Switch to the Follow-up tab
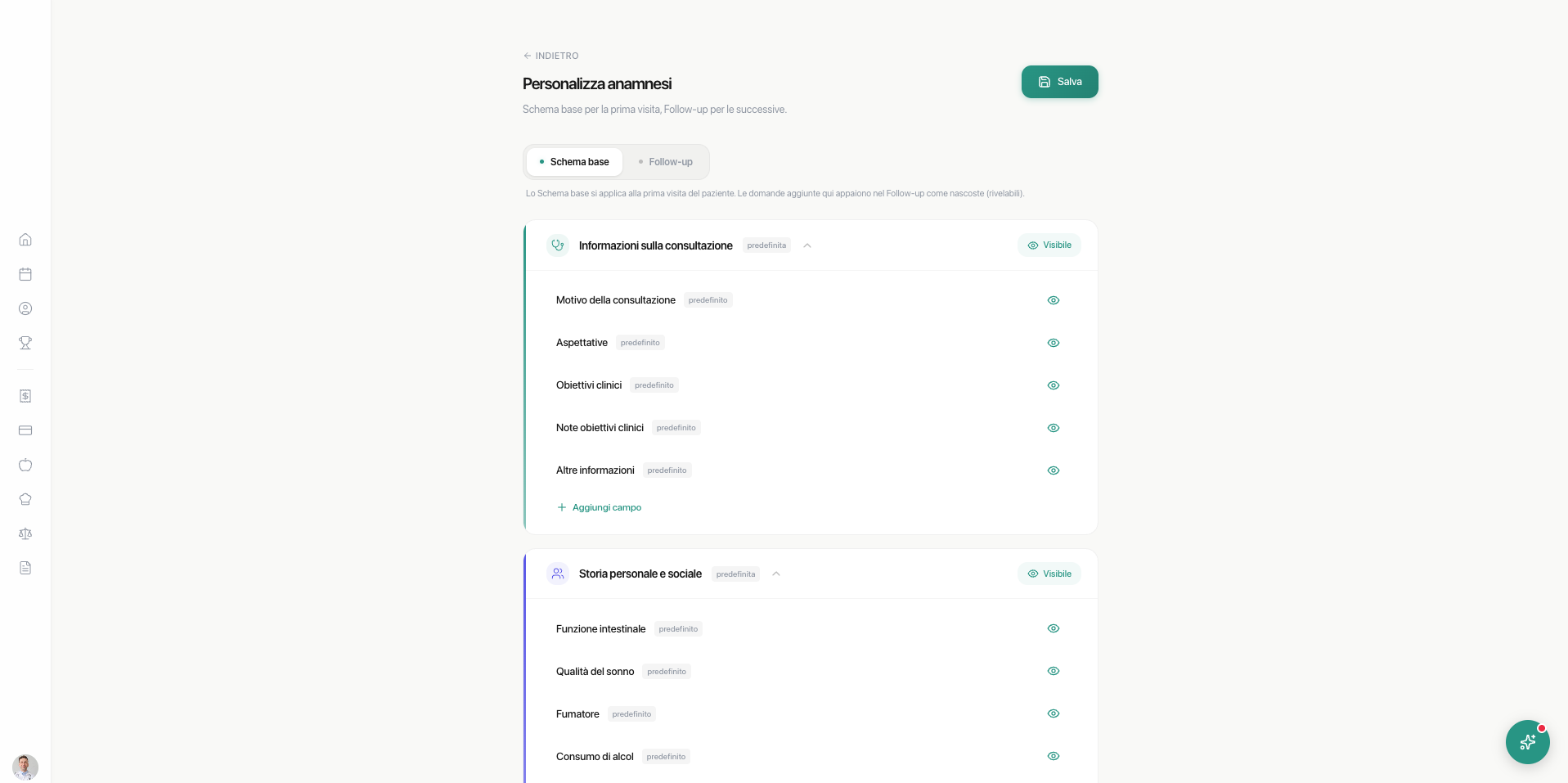 (x=665, y=162)
